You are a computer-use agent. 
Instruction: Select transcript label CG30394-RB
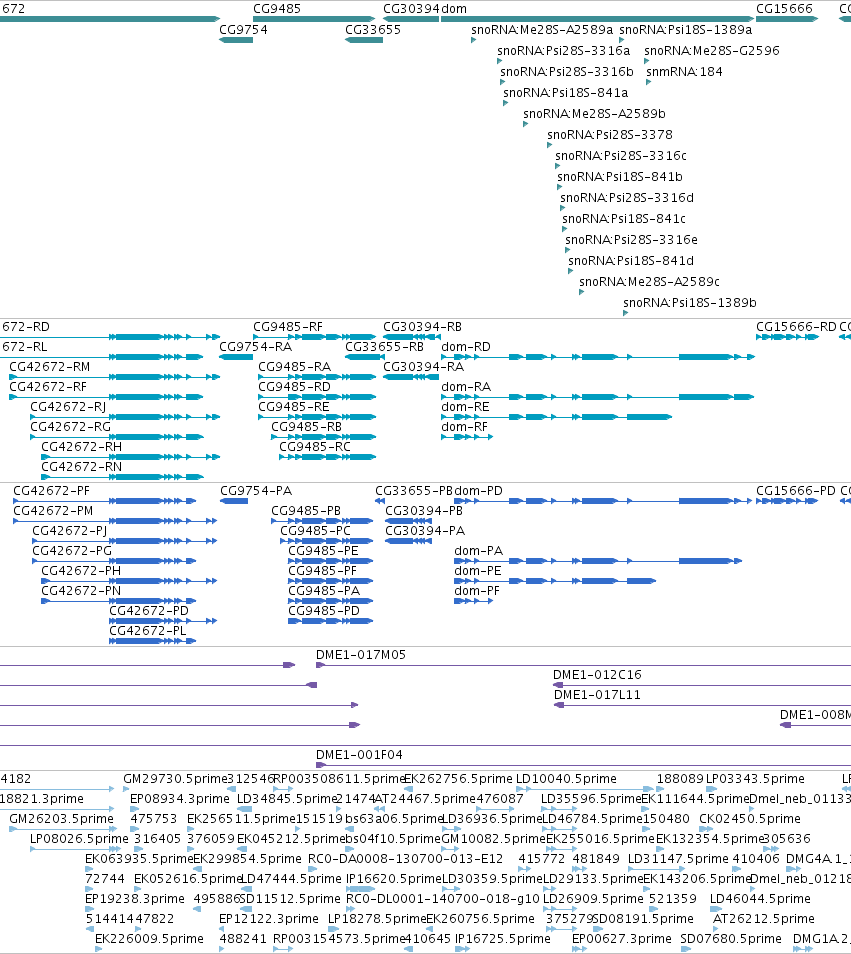click(x=422, y=327)
